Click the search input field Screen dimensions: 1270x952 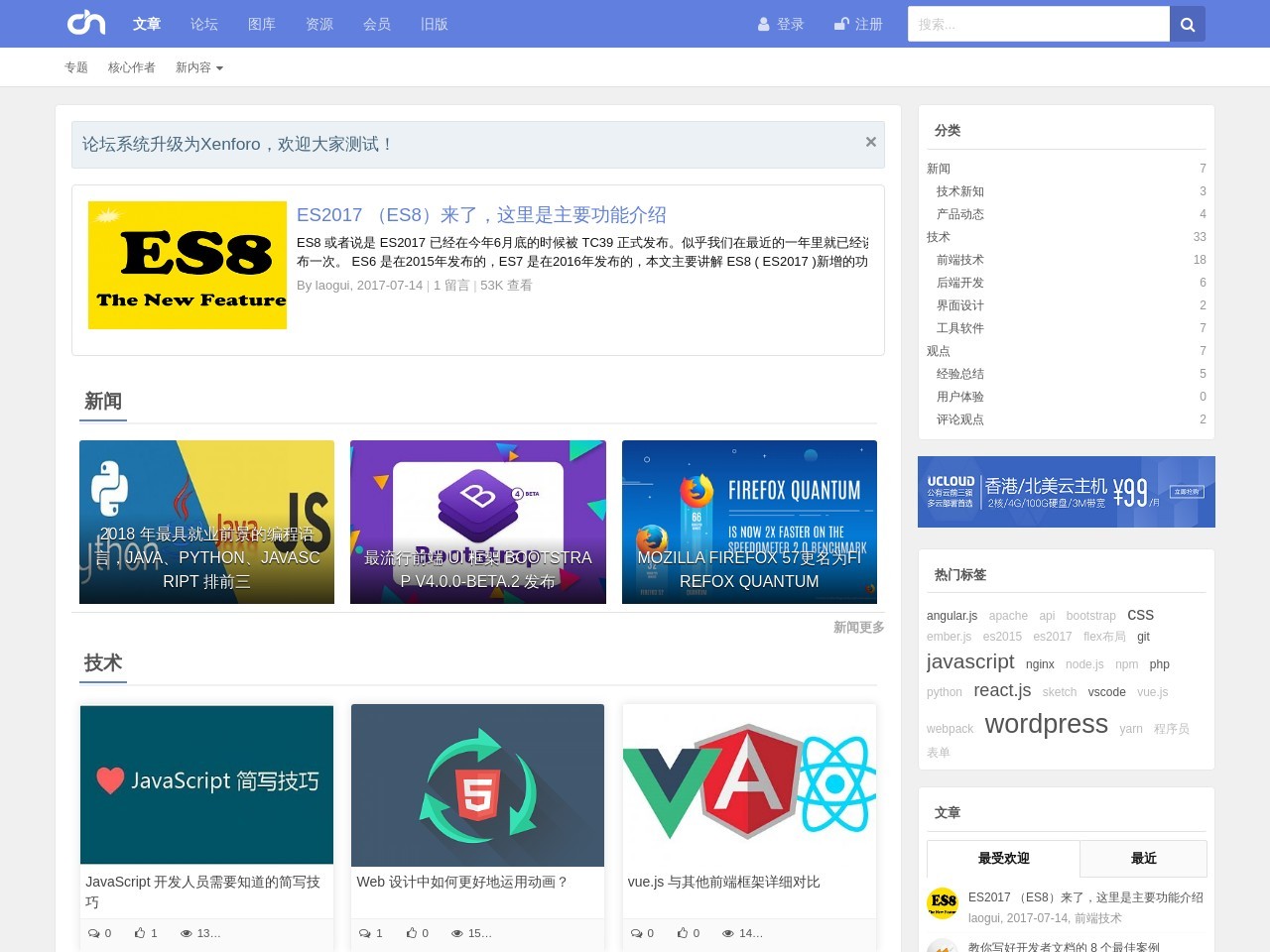(x=1038, y=25)
